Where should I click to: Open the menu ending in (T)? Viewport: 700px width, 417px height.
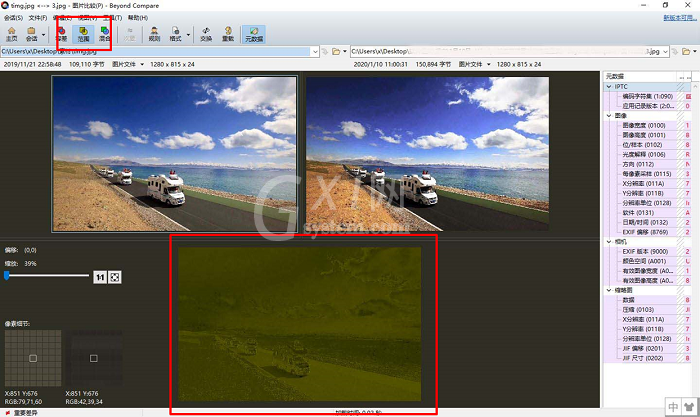click(112, 18)
